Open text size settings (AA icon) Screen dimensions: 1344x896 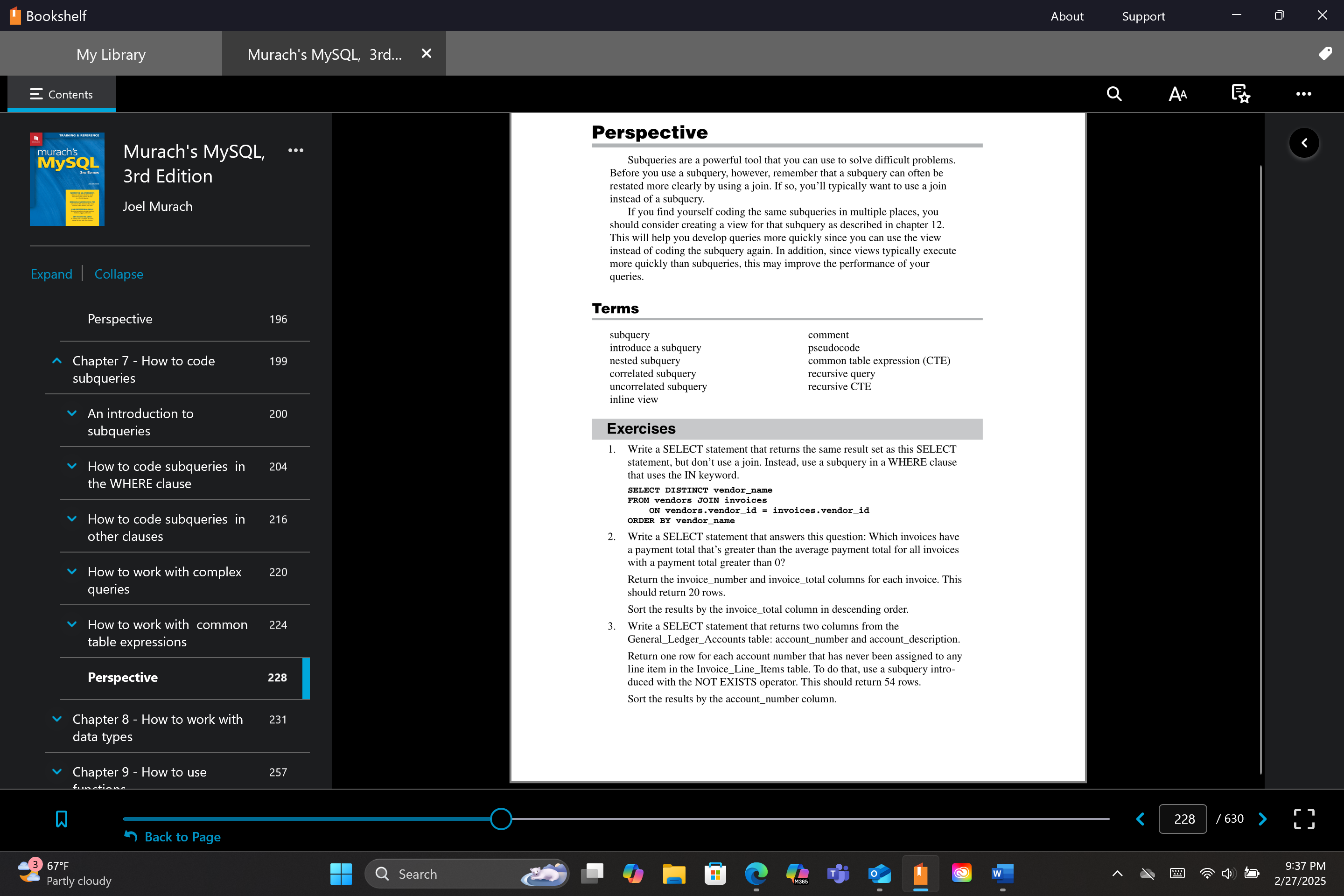click(1178, 94)
